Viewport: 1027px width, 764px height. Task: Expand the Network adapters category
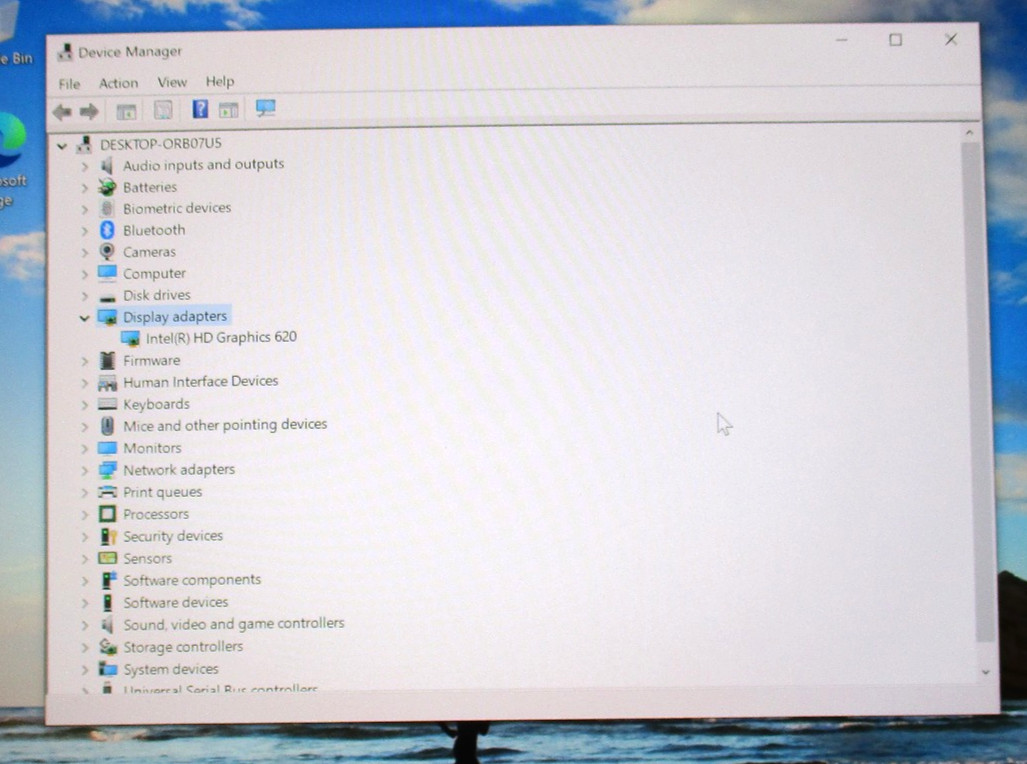coord(84,471)
